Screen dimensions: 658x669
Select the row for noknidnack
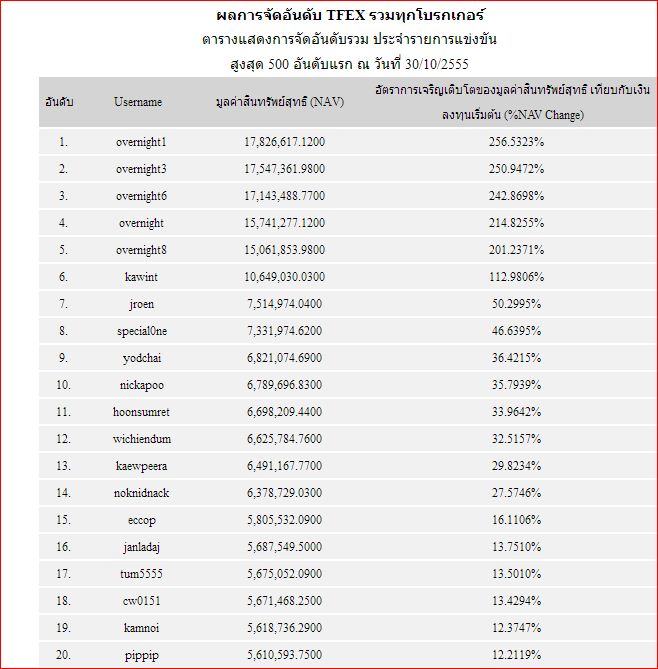(347, 493)
